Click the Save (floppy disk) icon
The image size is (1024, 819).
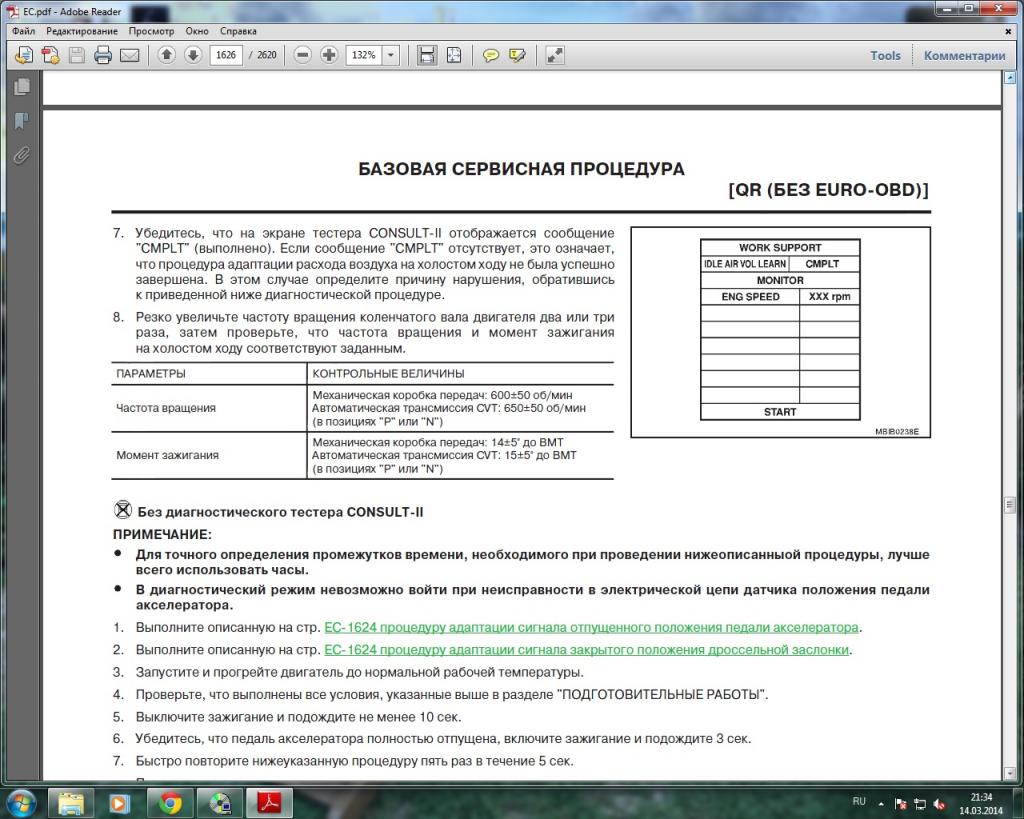[x=76, y=56]
